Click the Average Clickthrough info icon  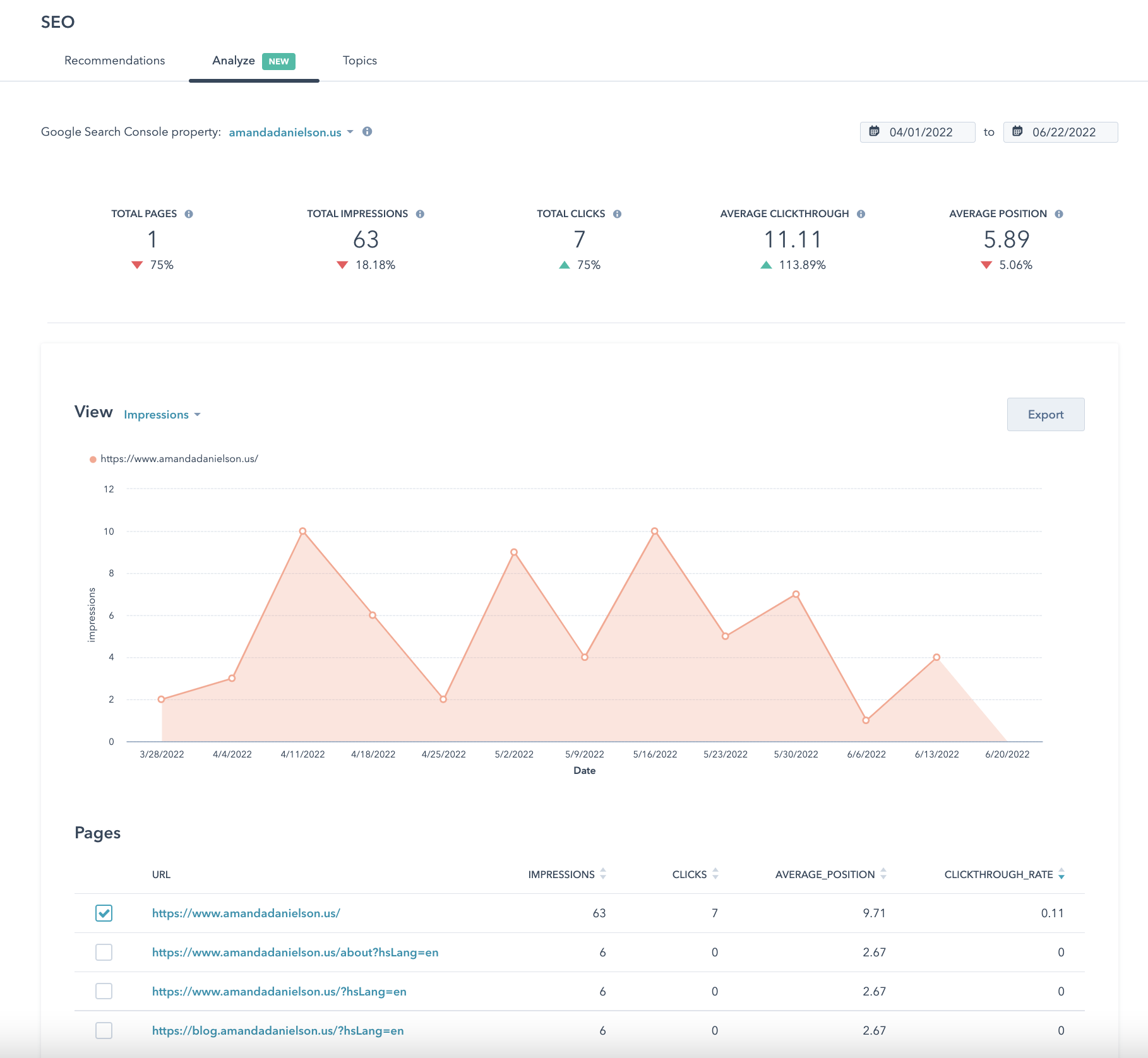[861, 214]
